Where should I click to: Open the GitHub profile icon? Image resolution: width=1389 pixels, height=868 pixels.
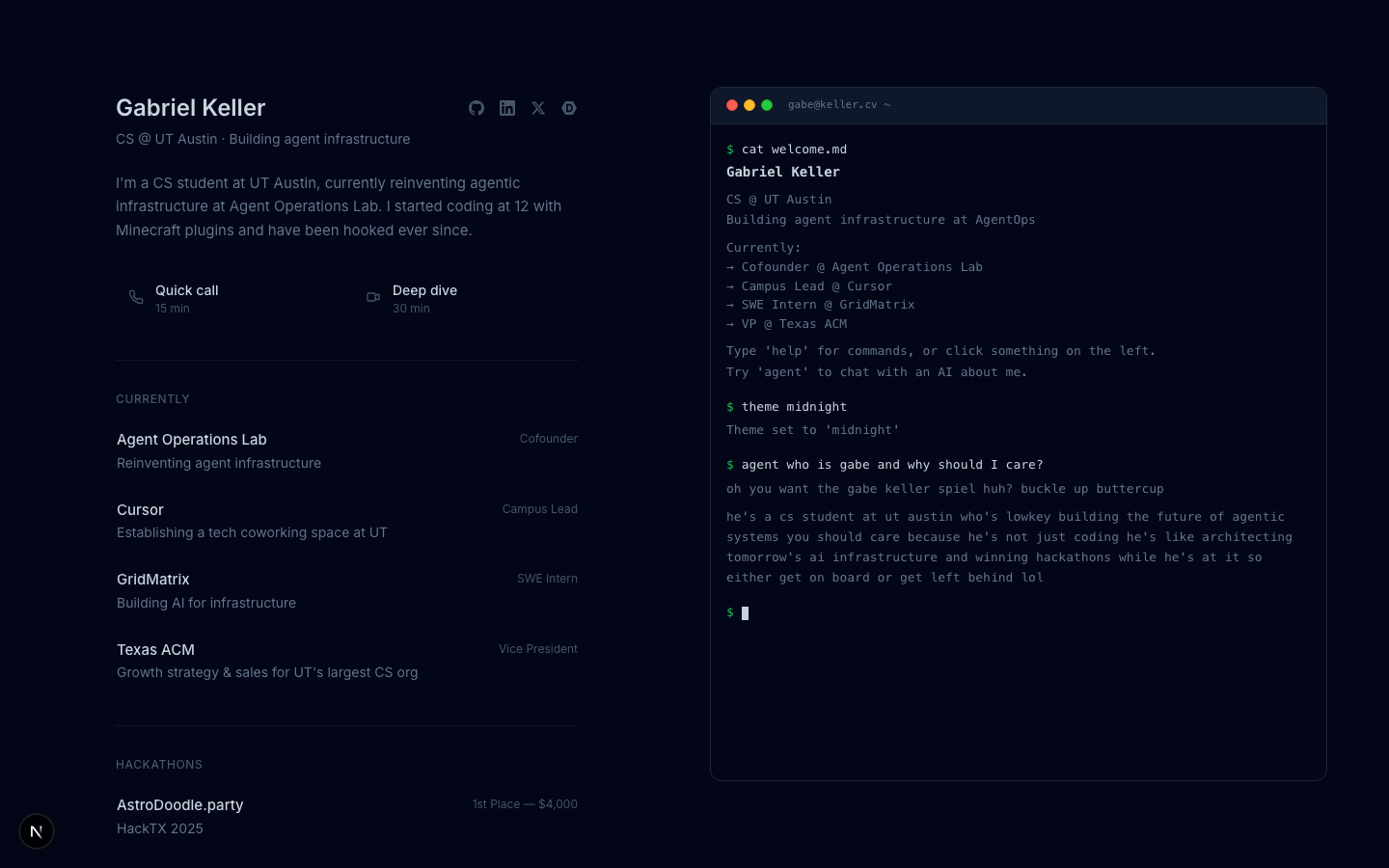coord(477,108)
